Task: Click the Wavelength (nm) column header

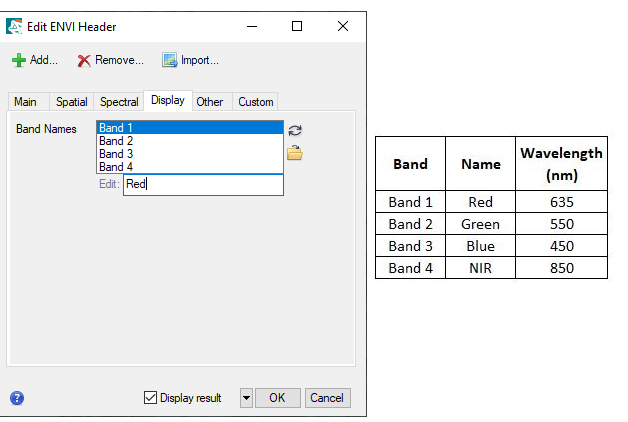Action: 562,164
